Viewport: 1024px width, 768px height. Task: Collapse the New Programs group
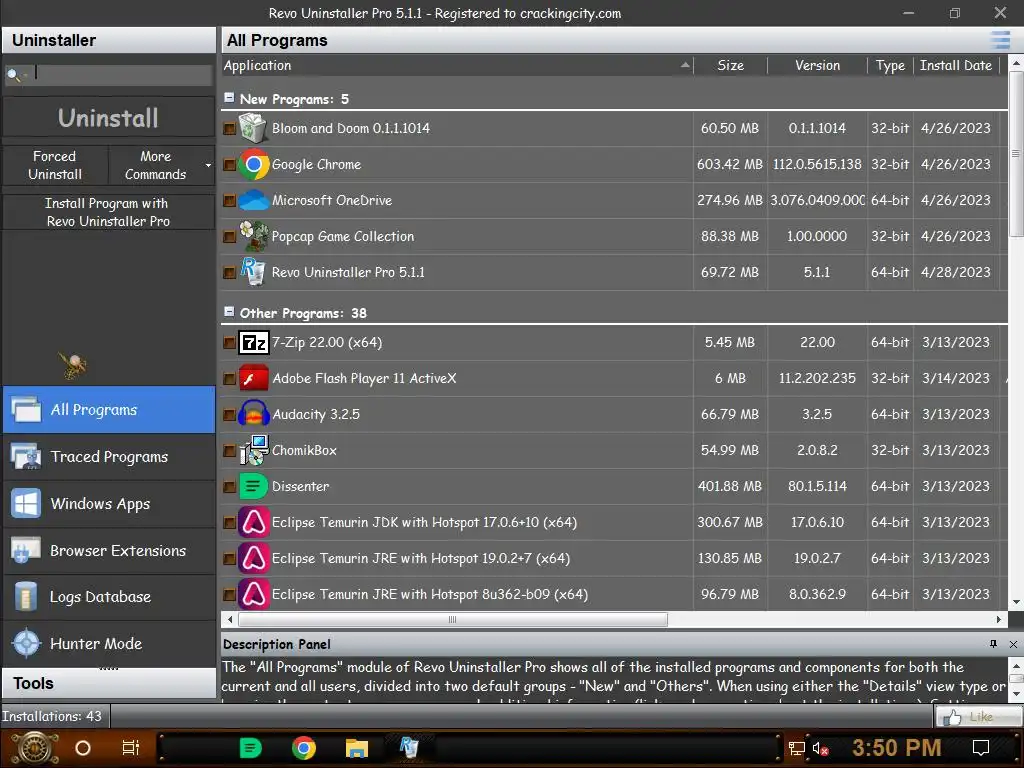[x=229, y=97]
